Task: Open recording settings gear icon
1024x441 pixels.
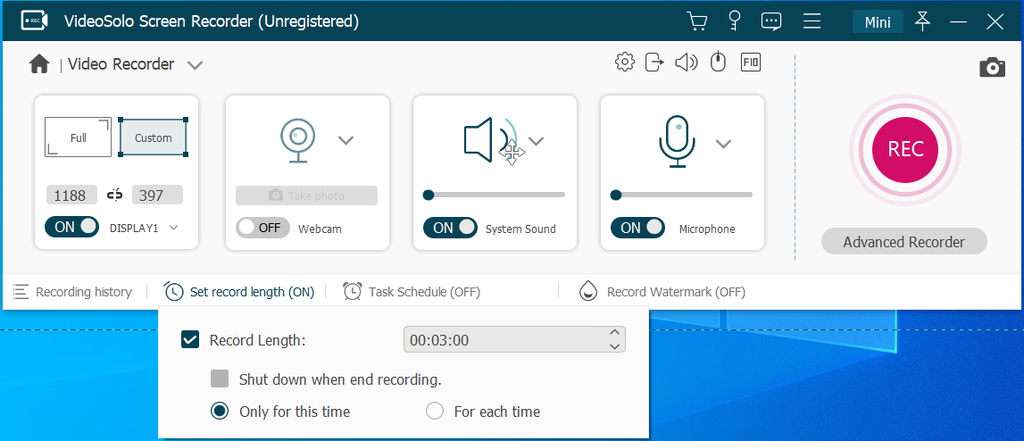Action: pyautogui.click(x=625, y=62)
